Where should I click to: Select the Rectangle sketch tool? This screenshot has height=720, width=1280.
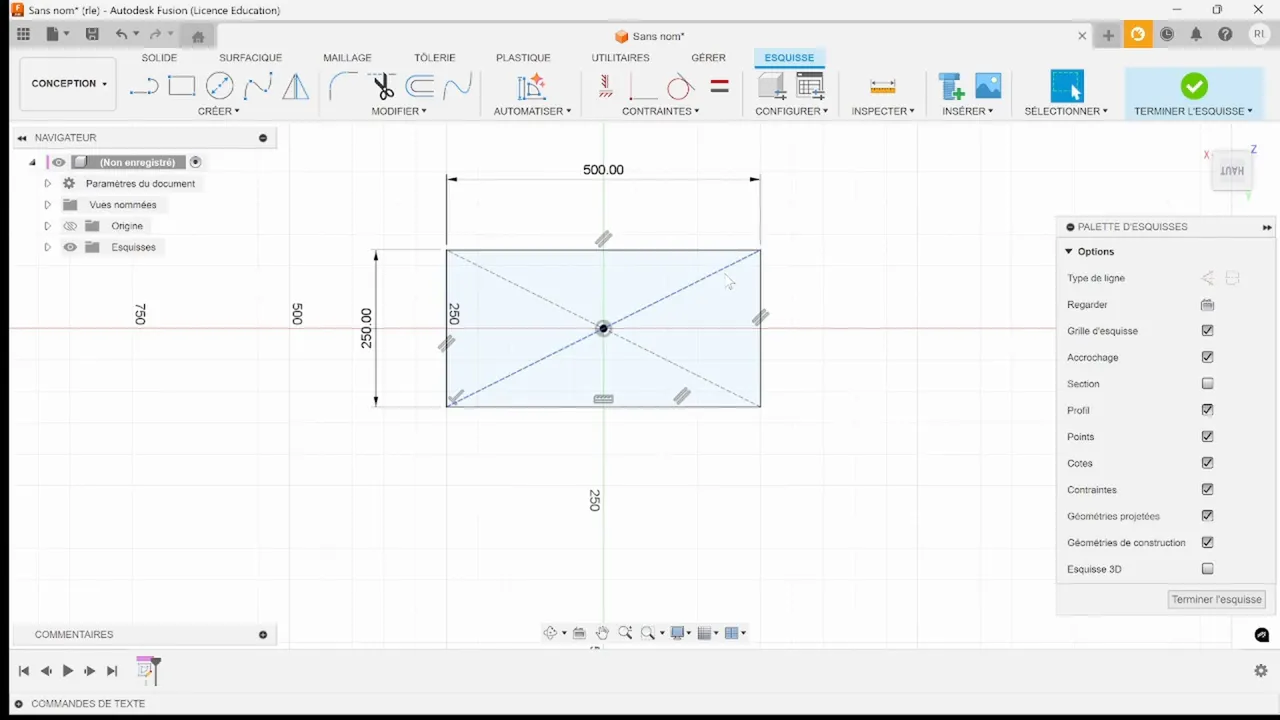coord(182,86)
